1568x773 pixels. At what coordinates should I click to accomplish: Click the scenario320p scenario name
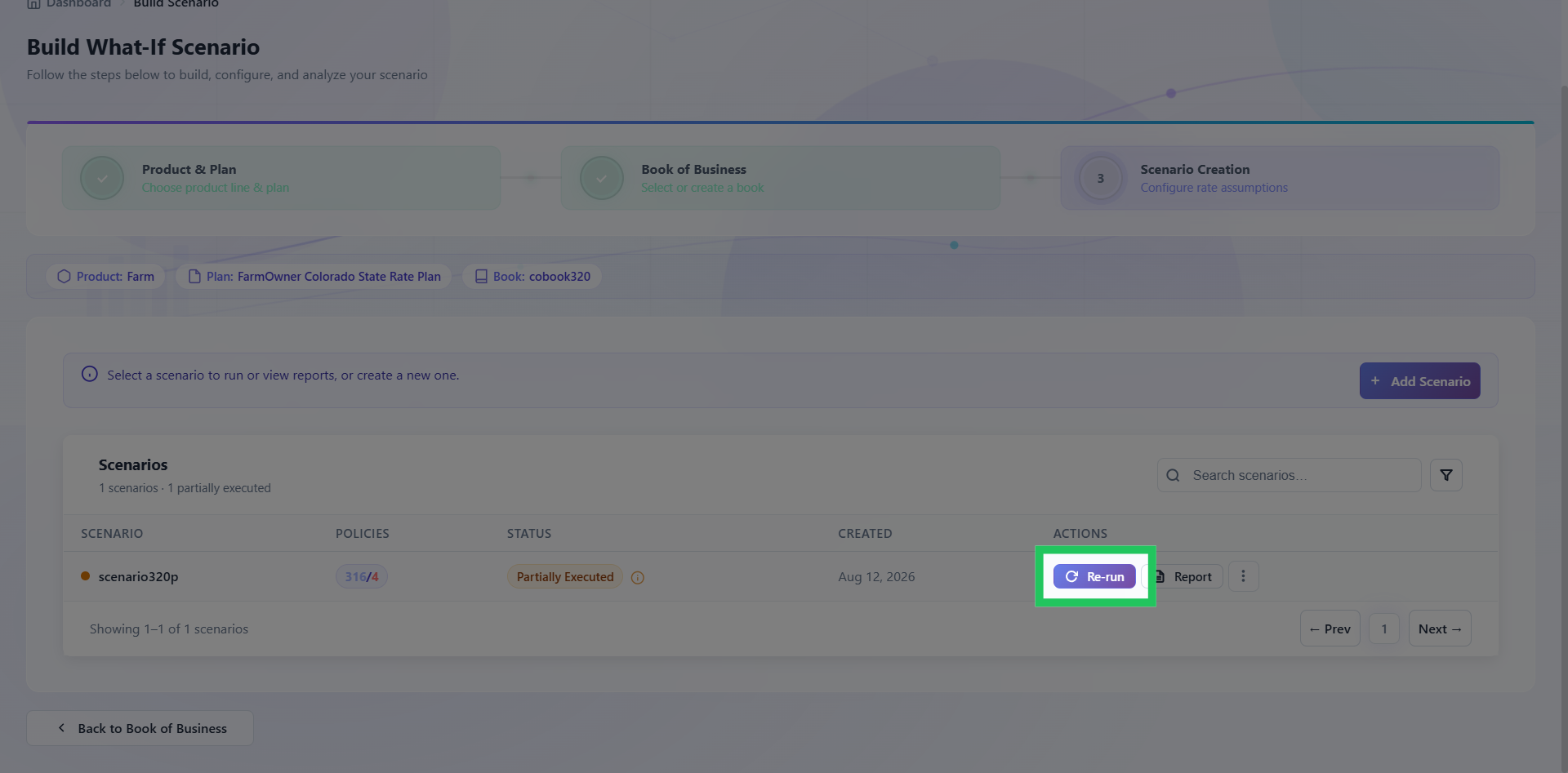138,577
